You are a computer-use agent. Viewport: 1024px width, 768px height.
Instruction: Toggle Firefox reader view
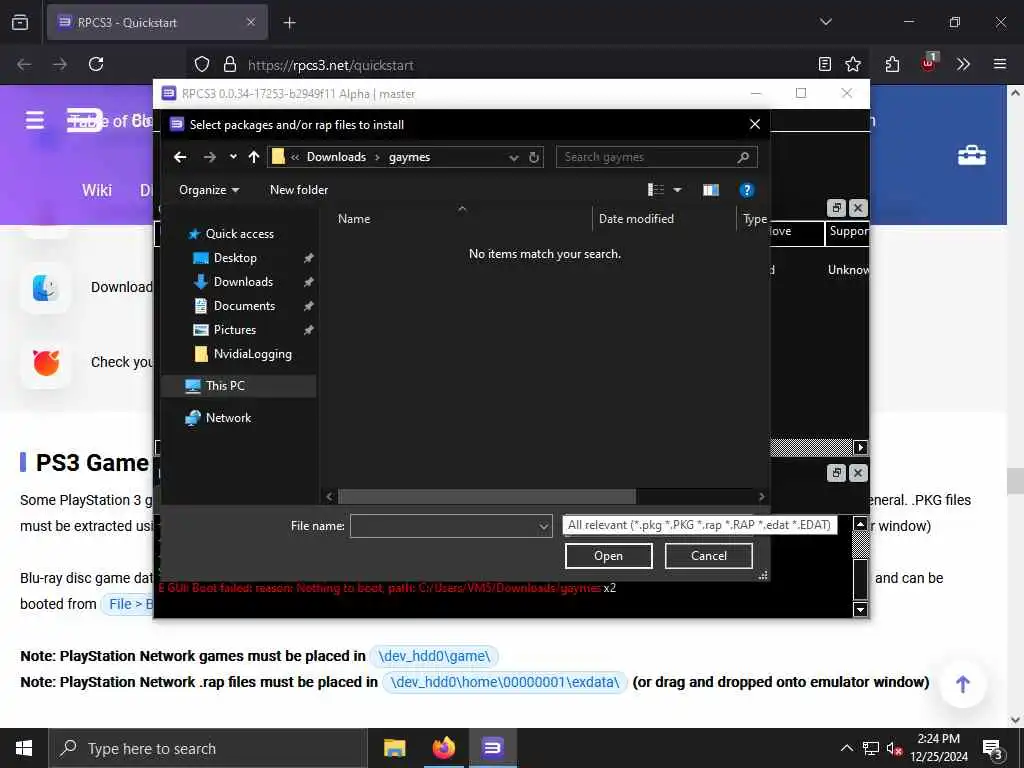[825, 64]
